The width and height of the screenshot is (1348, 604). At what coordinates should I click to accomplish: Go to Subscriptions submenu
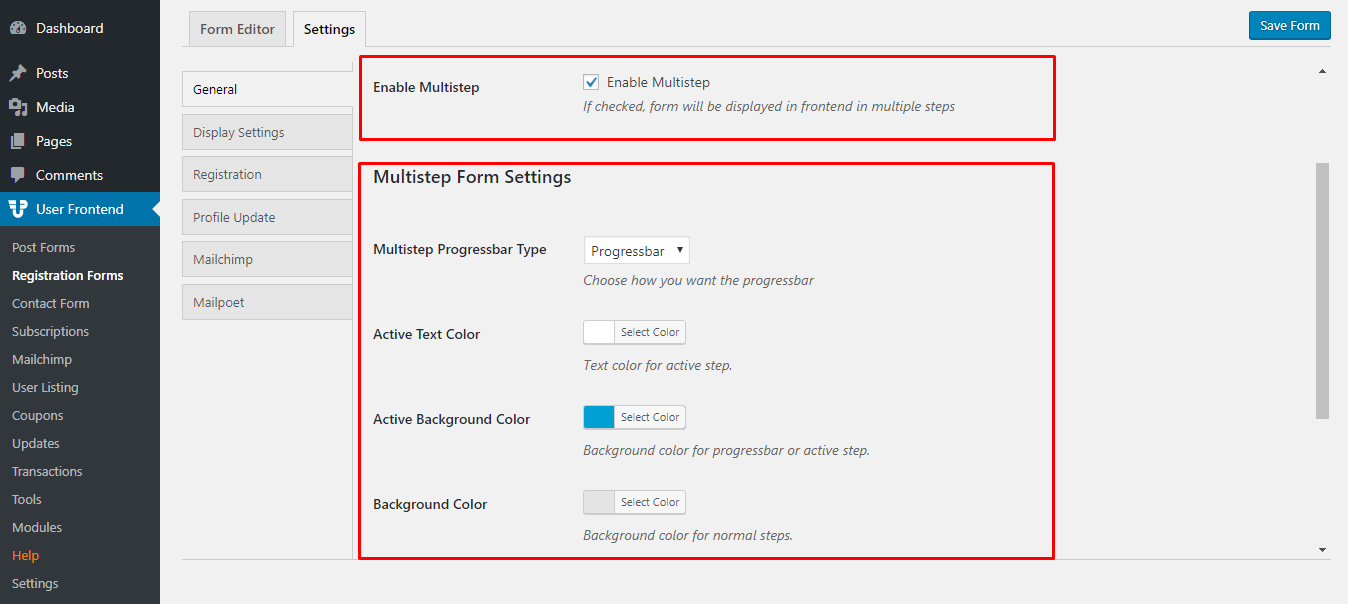51,331
